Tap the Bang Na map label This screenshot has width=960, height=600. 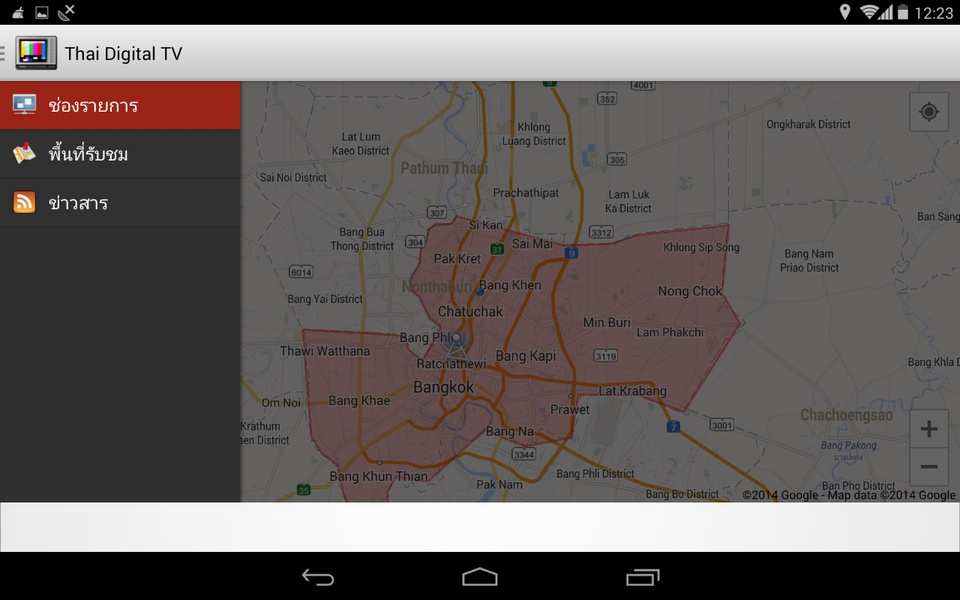click(x=509, y=431)
